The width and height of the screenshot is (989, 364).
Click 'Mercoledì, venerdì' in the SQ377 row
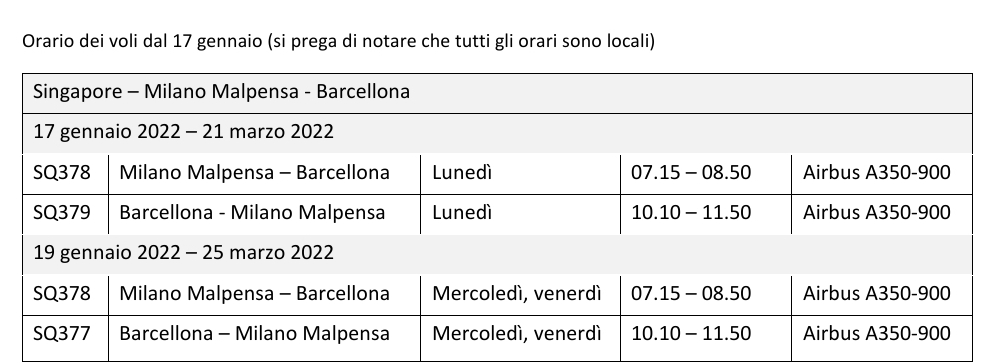pos(517,334)
